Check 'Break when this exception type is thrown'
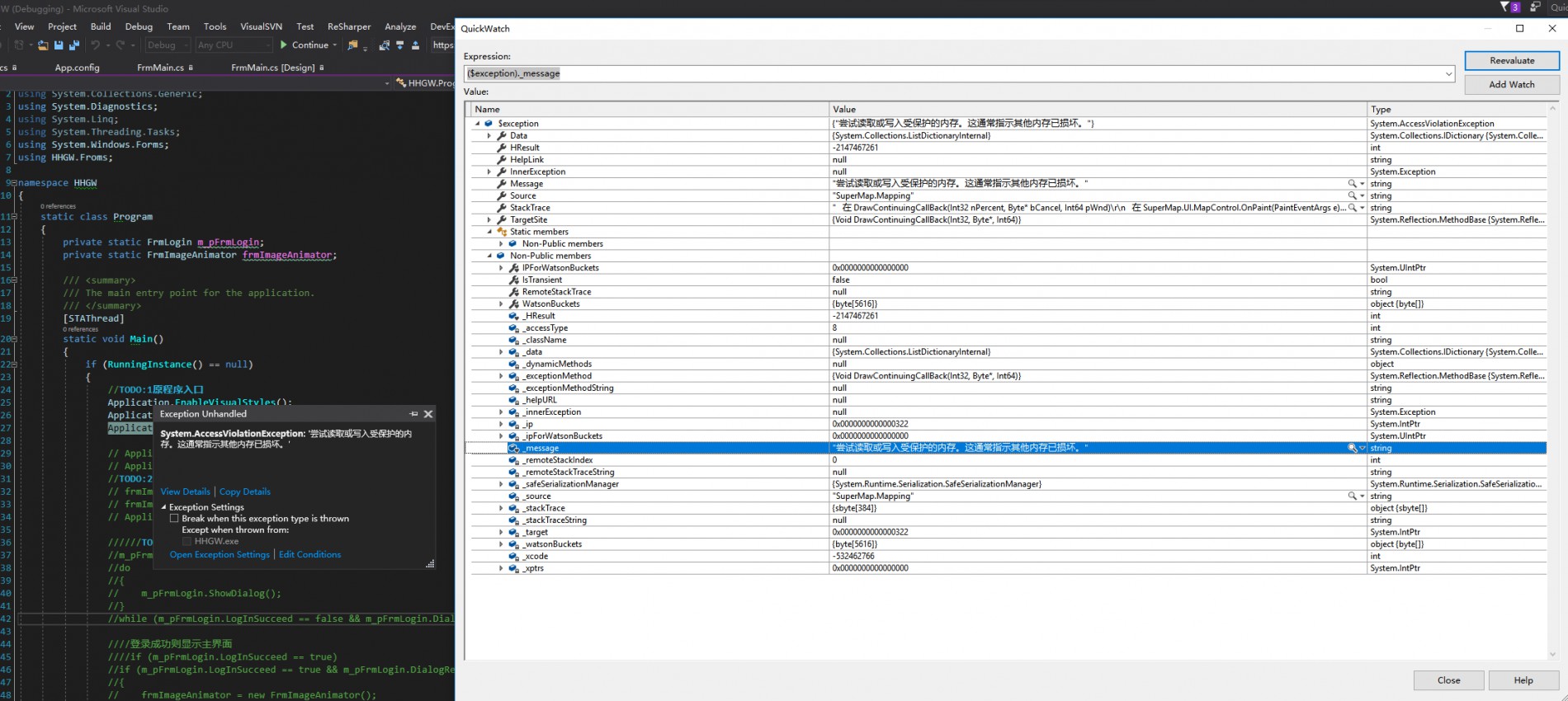This screenshot has width=1568, height=701. (x=174, y=519)
